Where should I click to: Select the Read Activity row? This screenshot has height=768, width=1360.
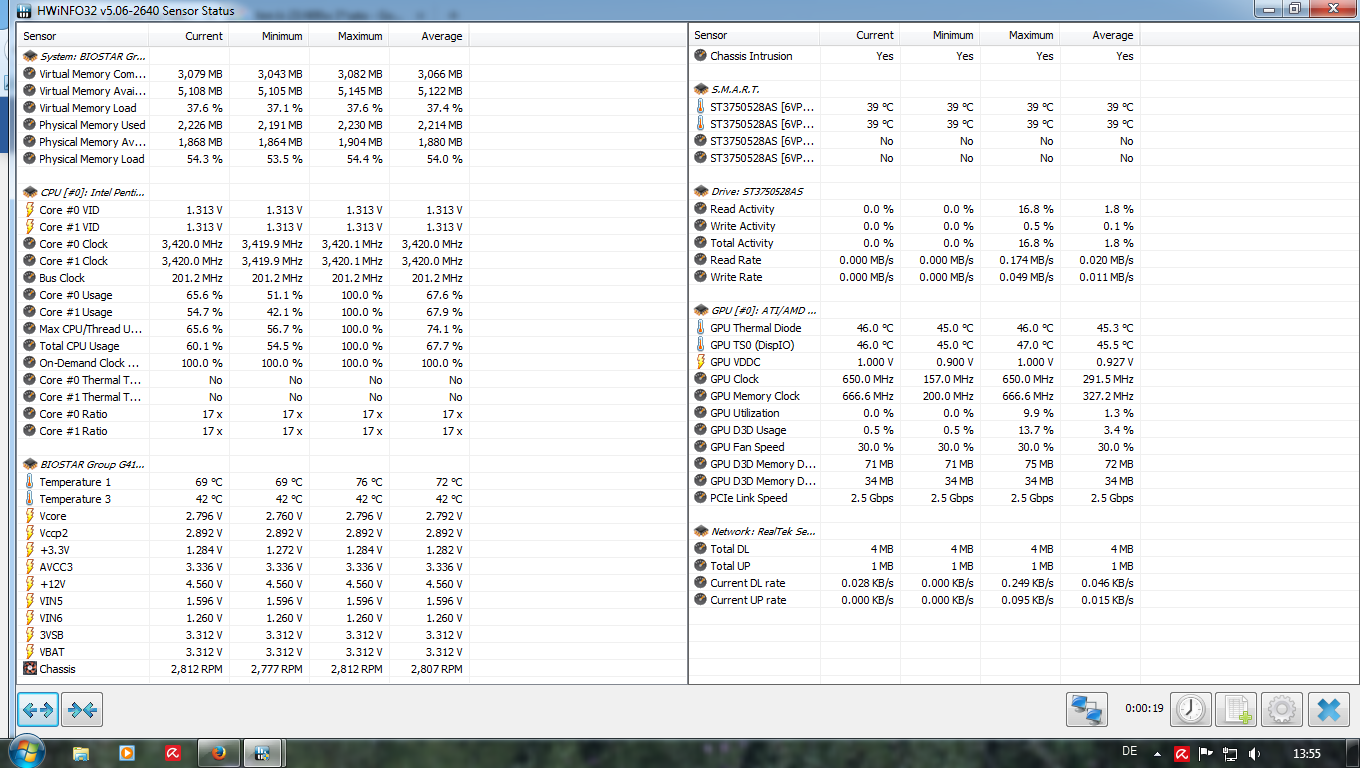click(914, 209)
